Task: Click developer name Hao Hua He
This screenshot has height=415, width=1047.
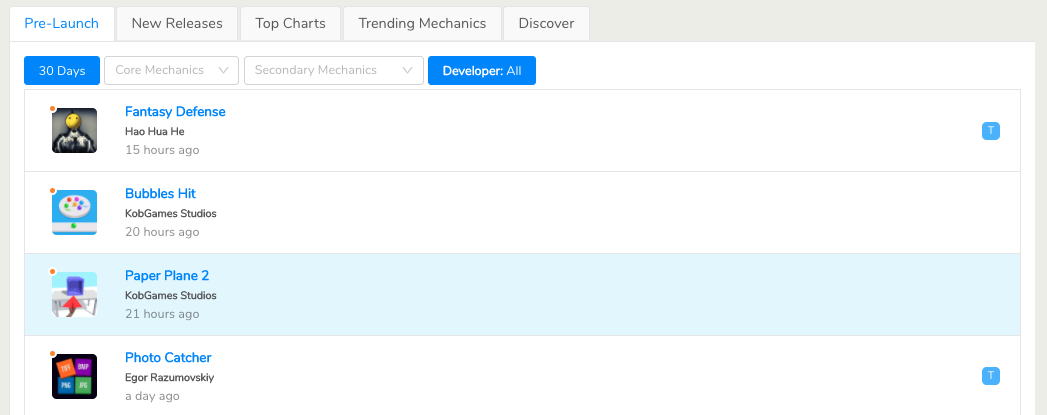Action: point(155,131)
